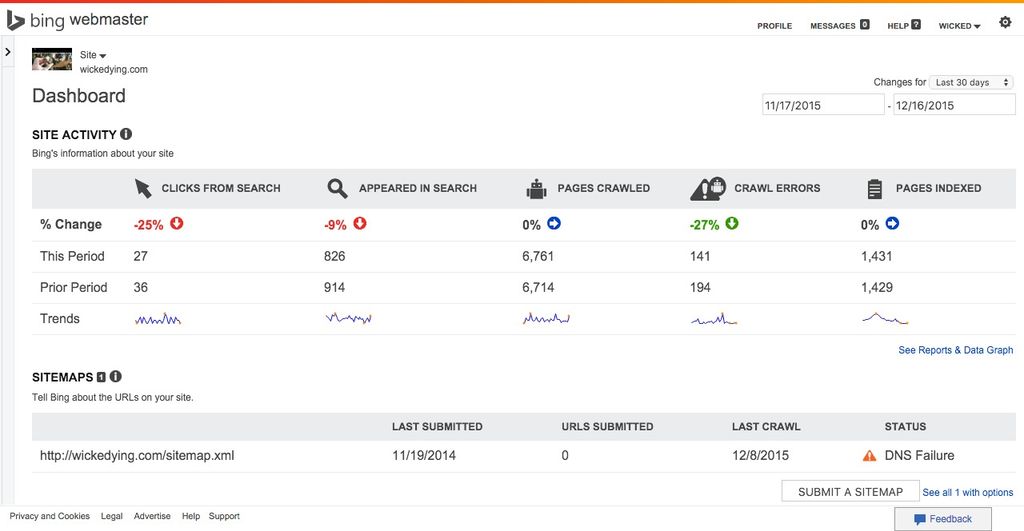Click the Appeared In Search magnifier icon

[337, 188]
